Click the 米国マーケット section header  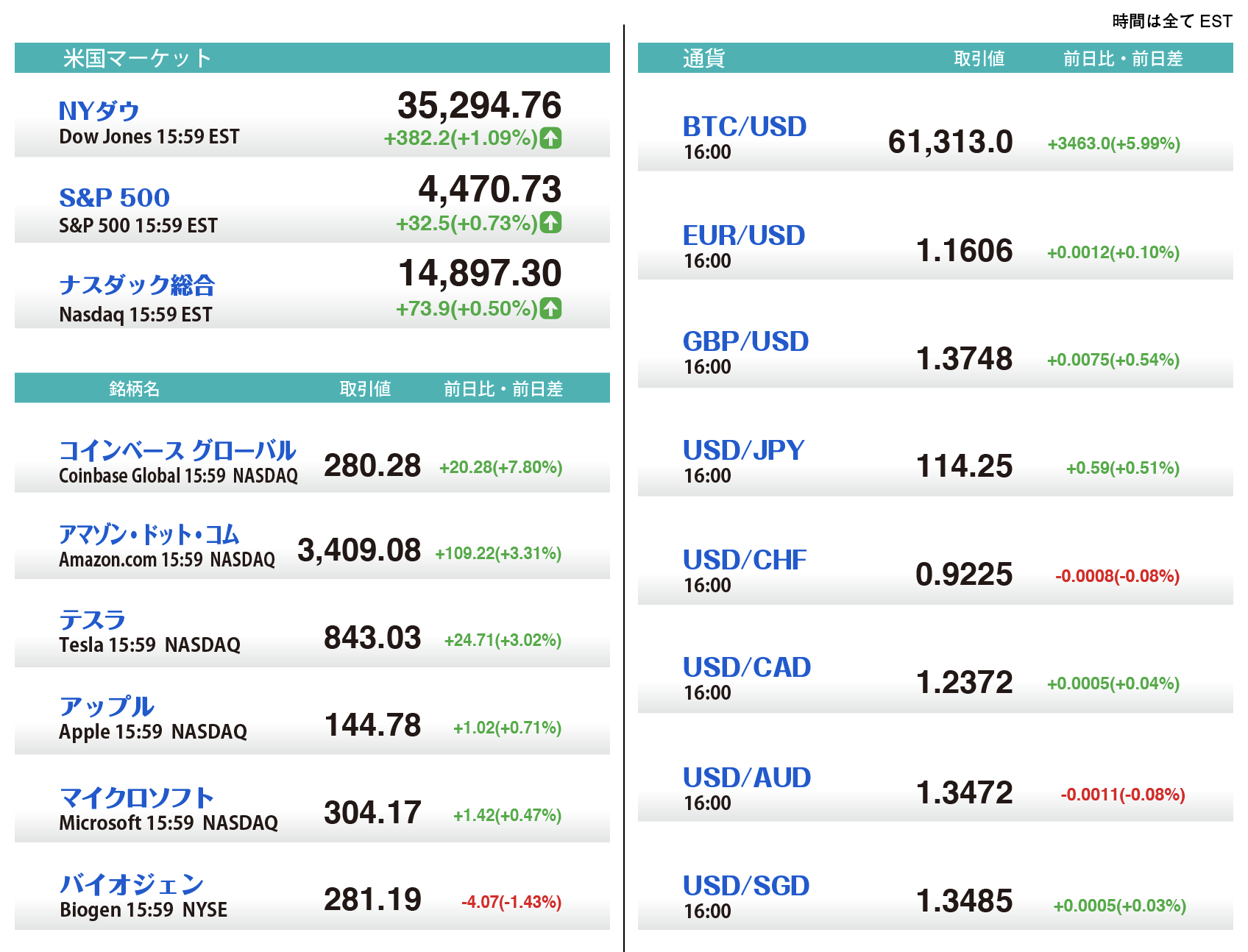tap(138, 58)
